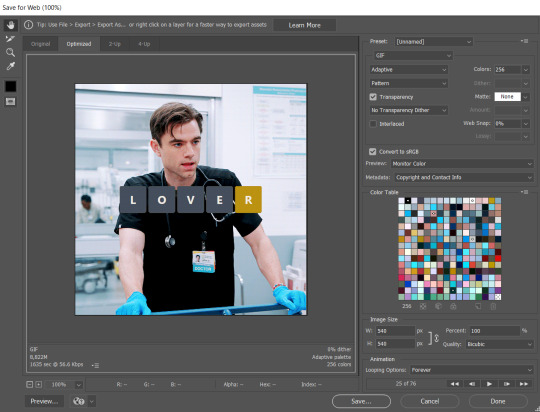The image size is (540, 412).
Task: Select the Zoom tool
Action: (x=10, y=52)
